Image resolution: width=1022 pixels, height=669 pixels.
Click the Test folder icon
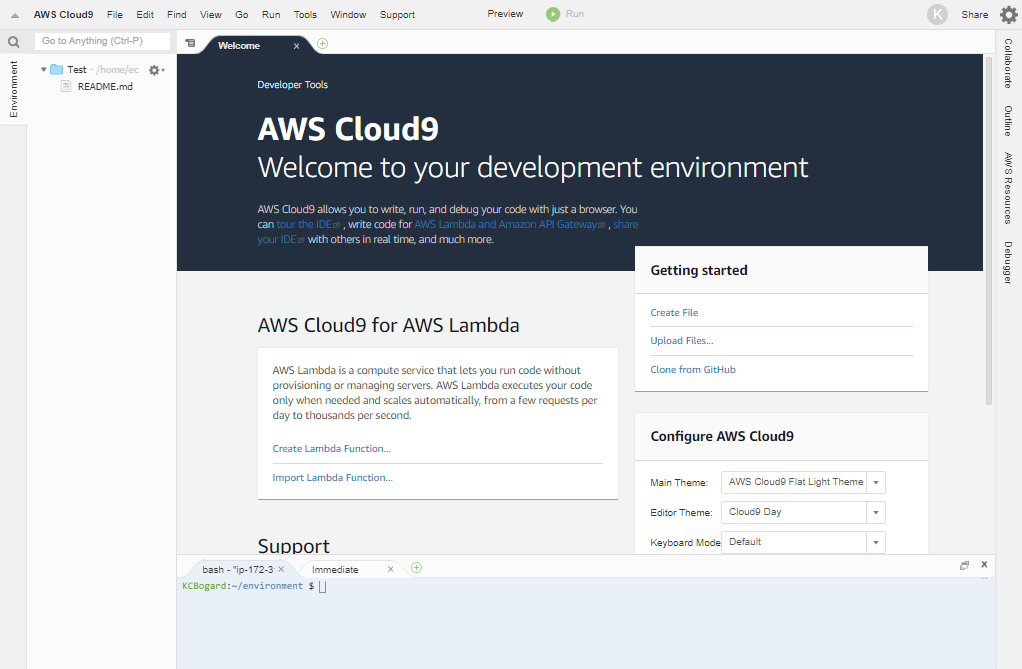pyautogui.click(x=57, y=69)
